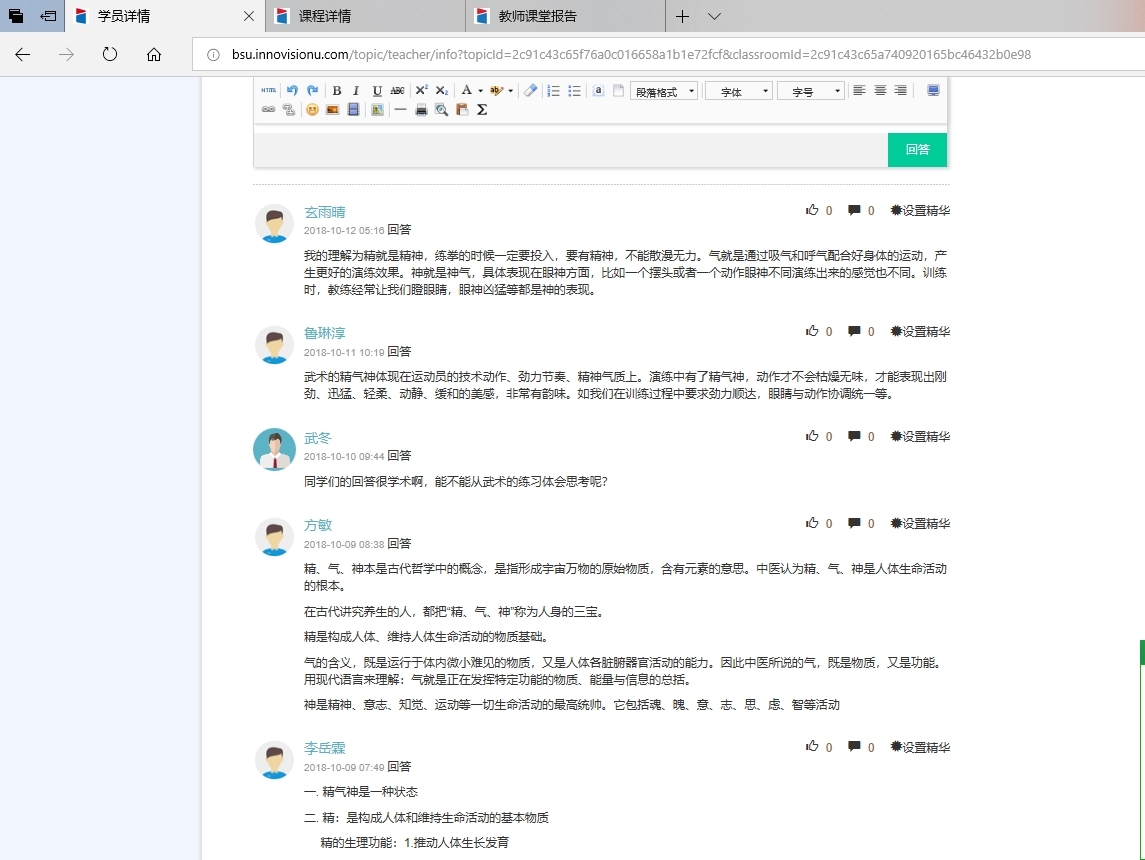This screenshot has height=860, width=1145.
Task: Toggle fullscreen editing mode
Action: pyautogui.click(x=931, y=90)
